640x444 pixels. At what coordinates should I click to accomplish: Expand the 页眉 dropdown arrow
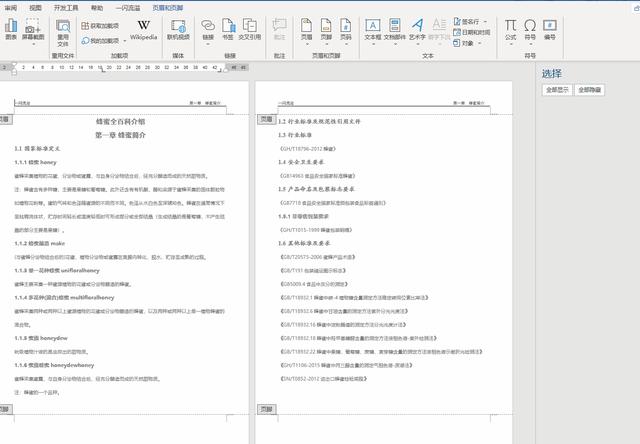click(x=307, y=44)
